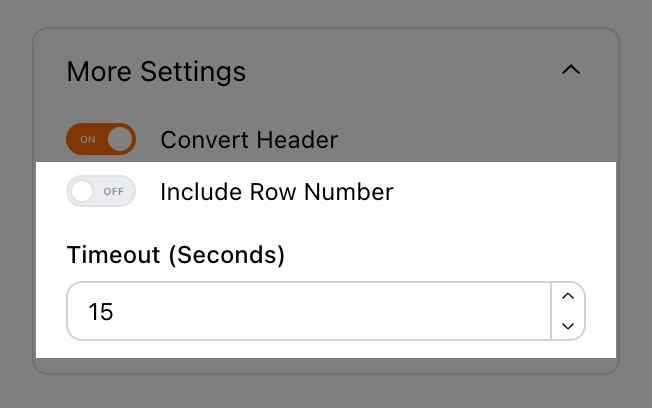Click the empty area of the timeout field
The image size is (652, 408).
click(350, 312)
